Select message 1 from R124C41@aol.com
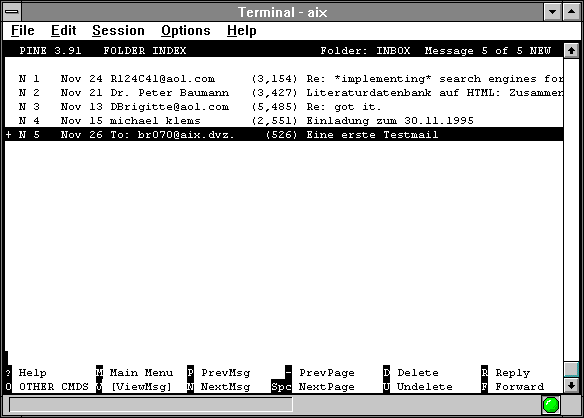This screenshot has height=418, width=584. click(284, 79)
